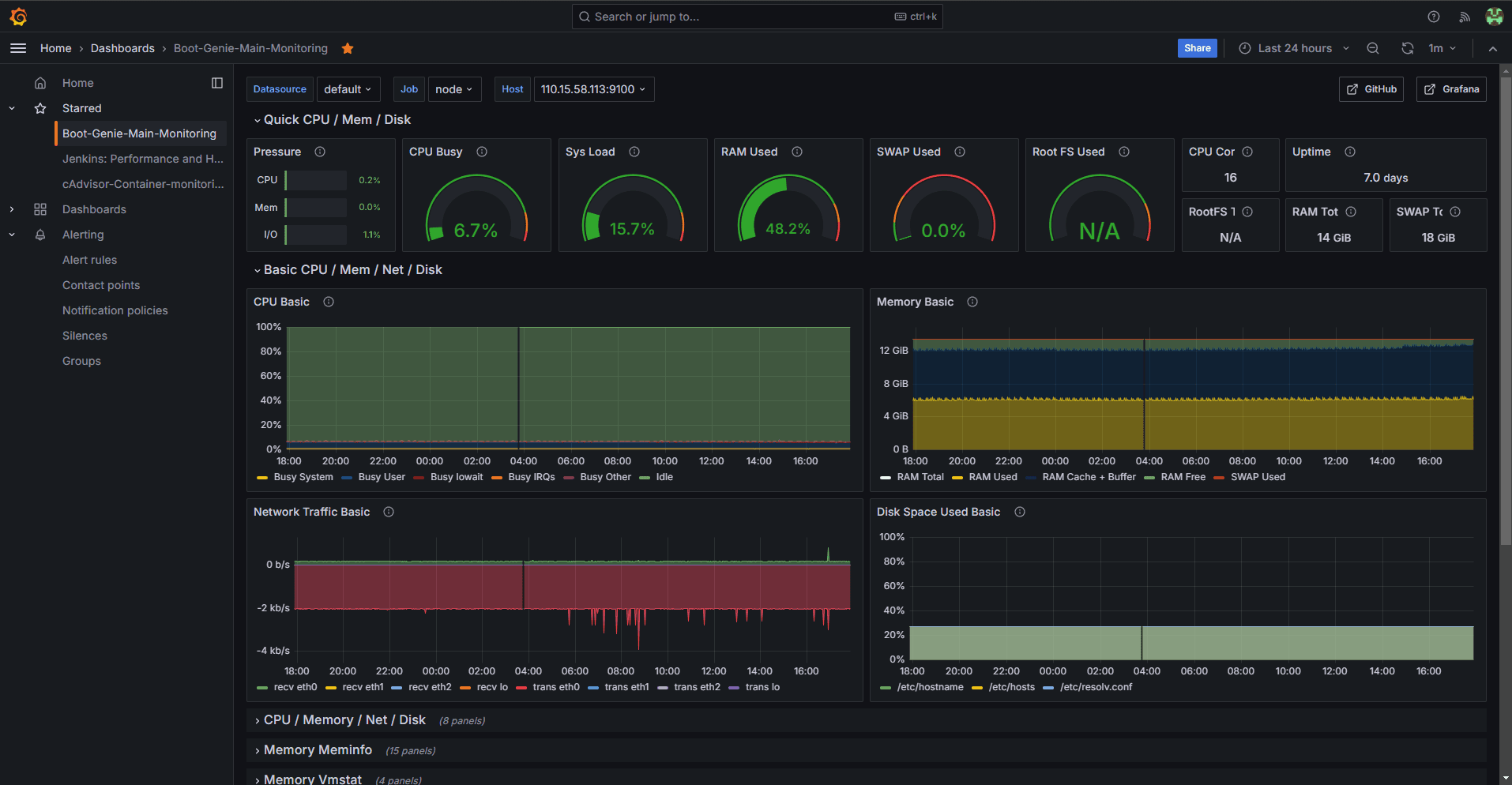Image resolution: width=1512 pixels, height=785 pixels.
Task: Open Groups under Alerting
Action: [82, 361]
